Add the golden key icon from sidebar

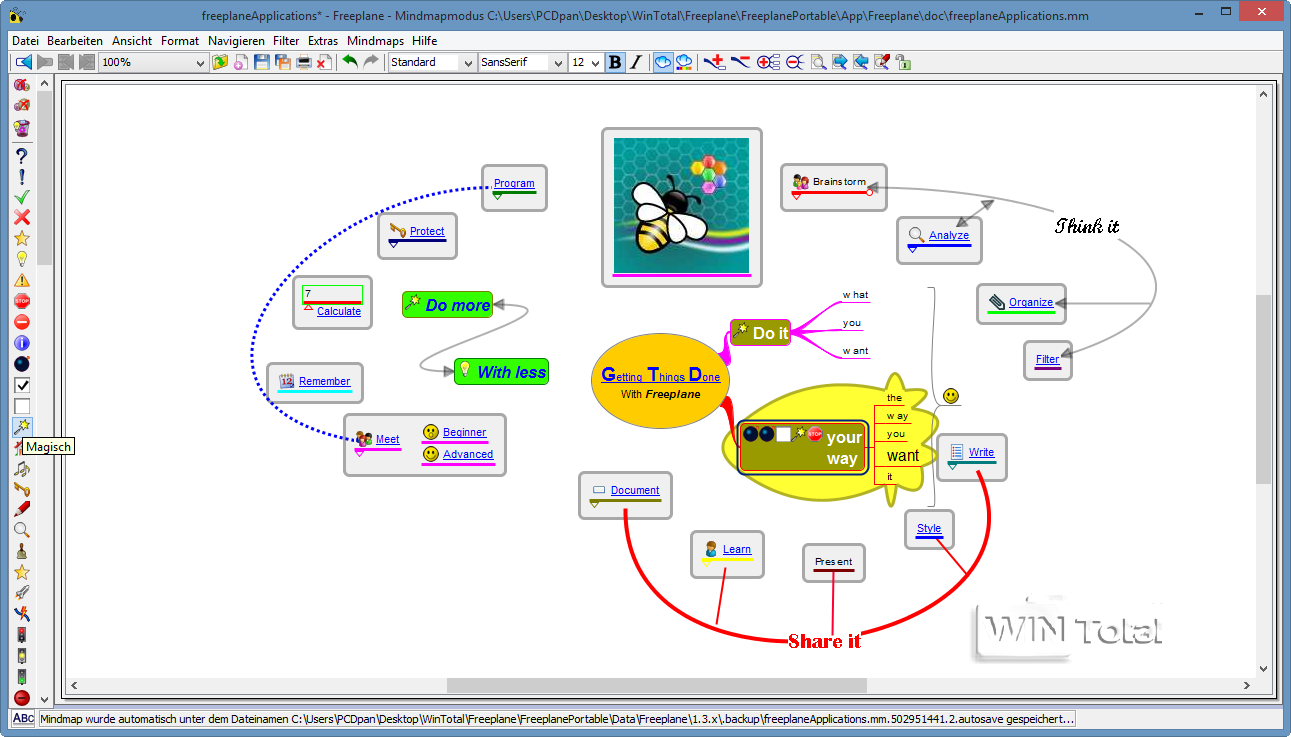[21, 489]
